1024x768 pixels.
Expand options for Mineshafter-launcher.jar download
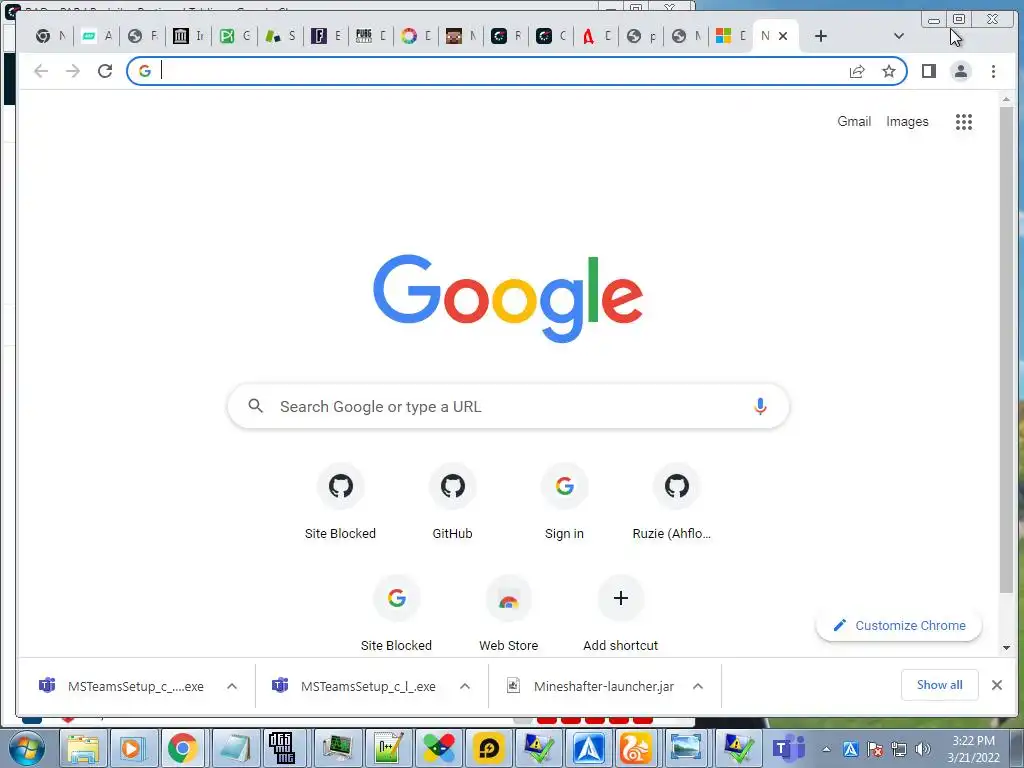[697, 686]
